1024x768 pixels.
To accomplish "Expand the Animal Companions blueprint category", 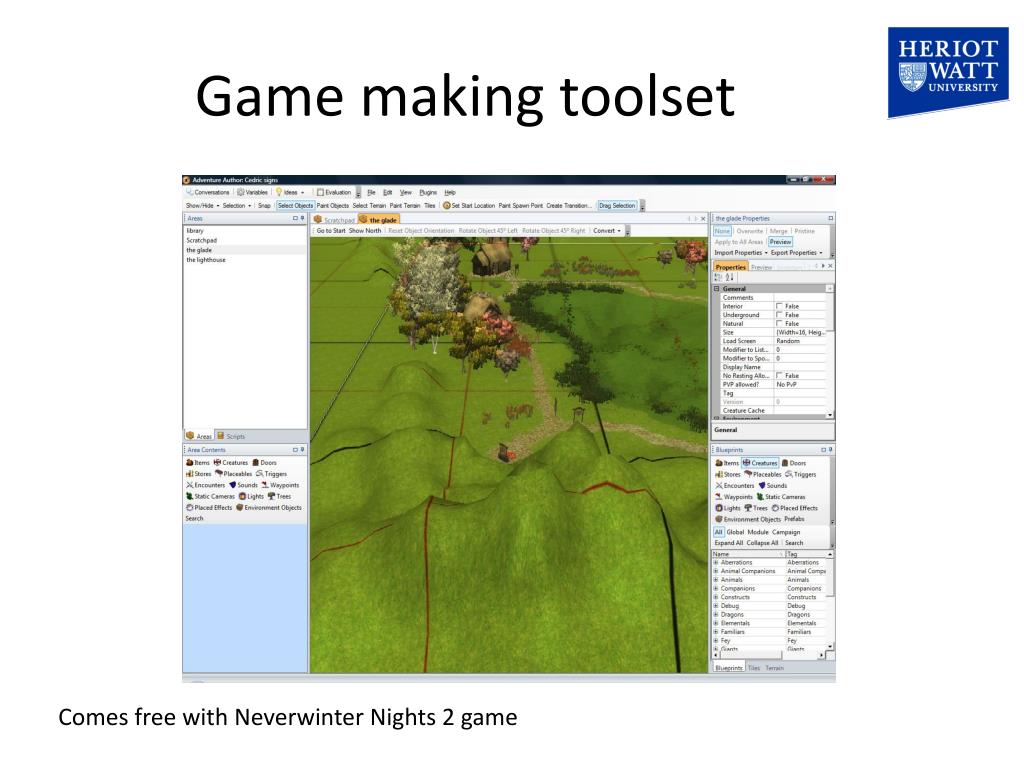I will pos(716,571).
